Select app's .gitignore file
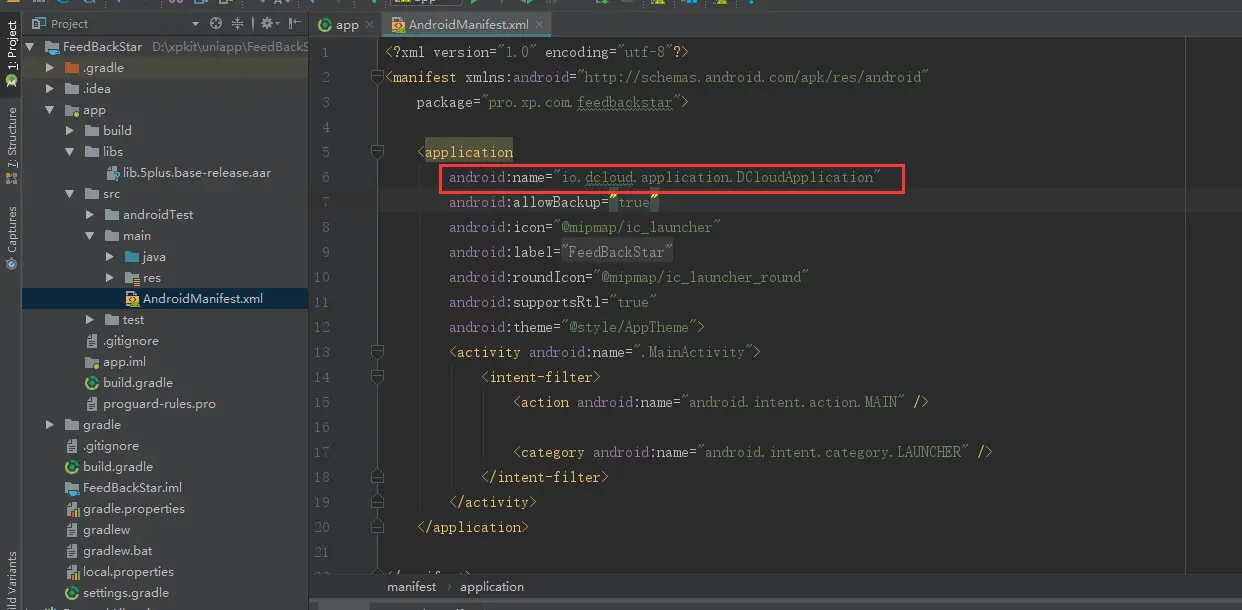The image size is (1242, 610). pos(130,341)
